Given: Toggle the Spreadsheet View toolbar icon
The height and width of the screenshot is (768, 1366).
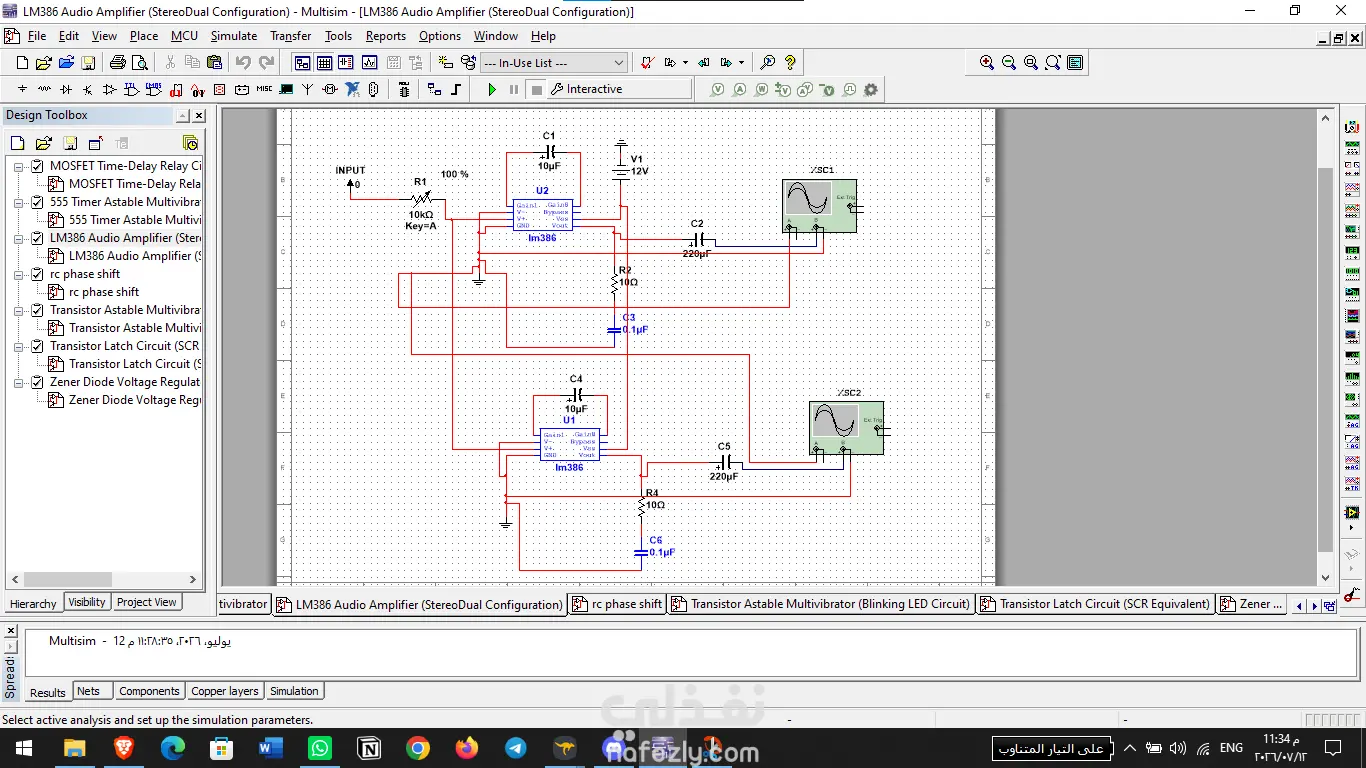Looking at the screenshot, I should click(324, 63).
